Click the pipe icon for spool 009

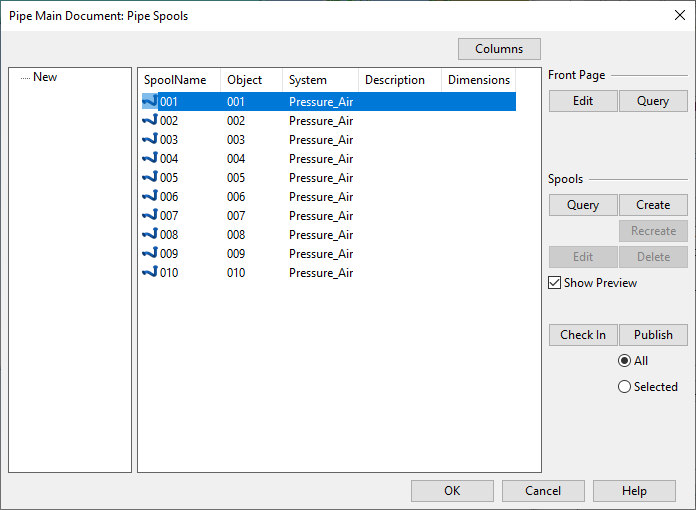tap(150, 253)
